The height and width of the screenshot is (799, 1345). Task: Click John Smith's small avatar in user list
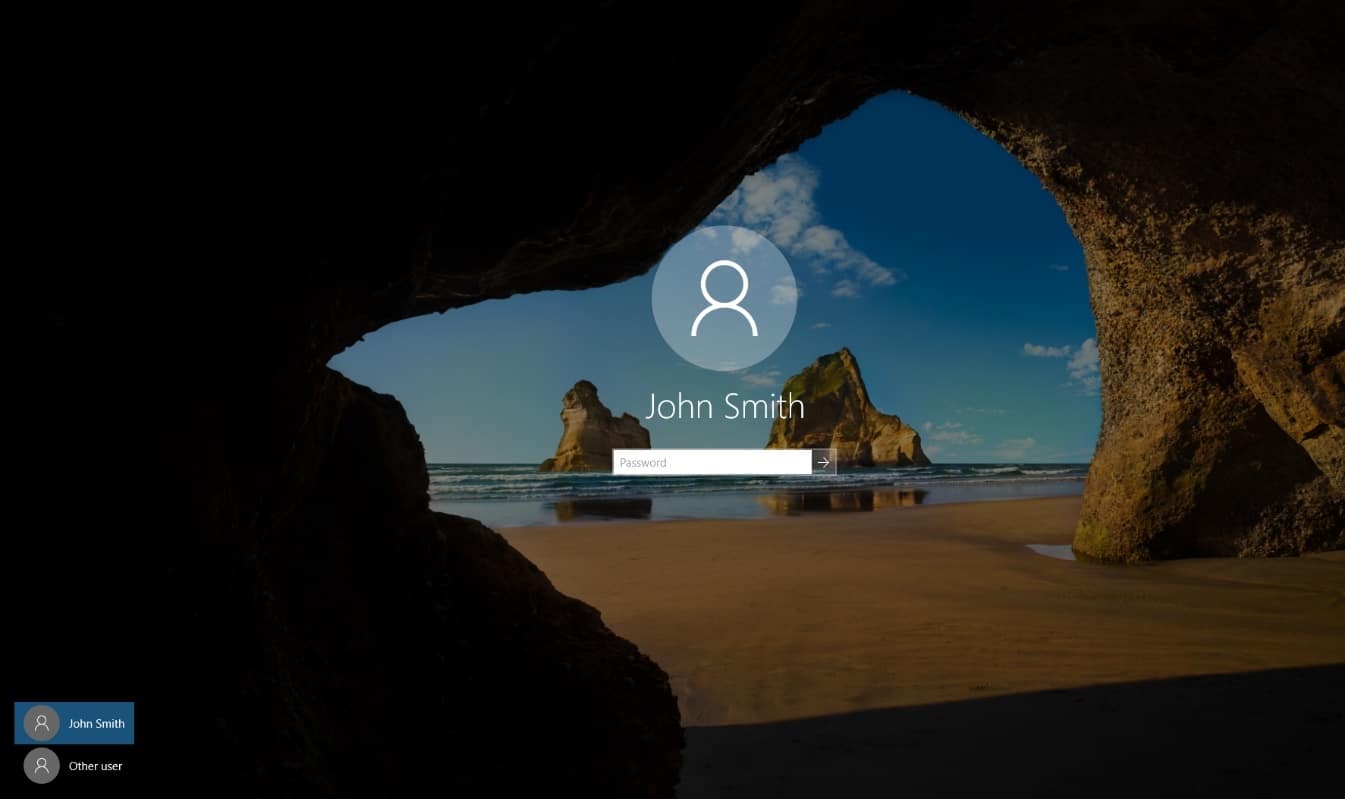42,723
